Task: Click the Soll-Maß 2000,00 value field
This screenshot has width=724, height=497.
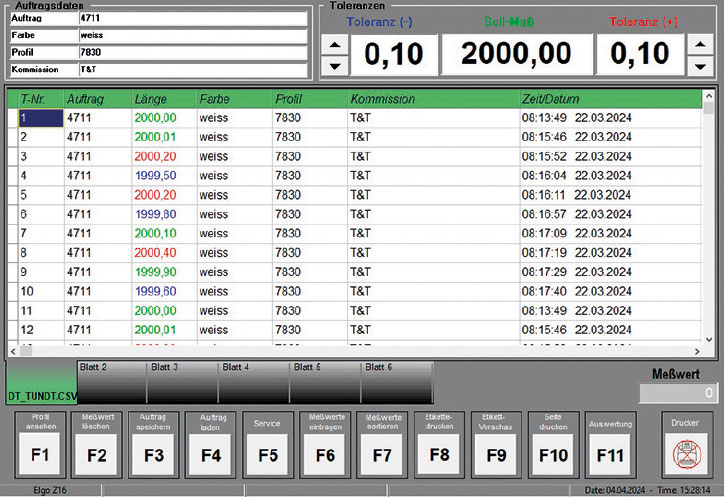Action: click(516, 54)
